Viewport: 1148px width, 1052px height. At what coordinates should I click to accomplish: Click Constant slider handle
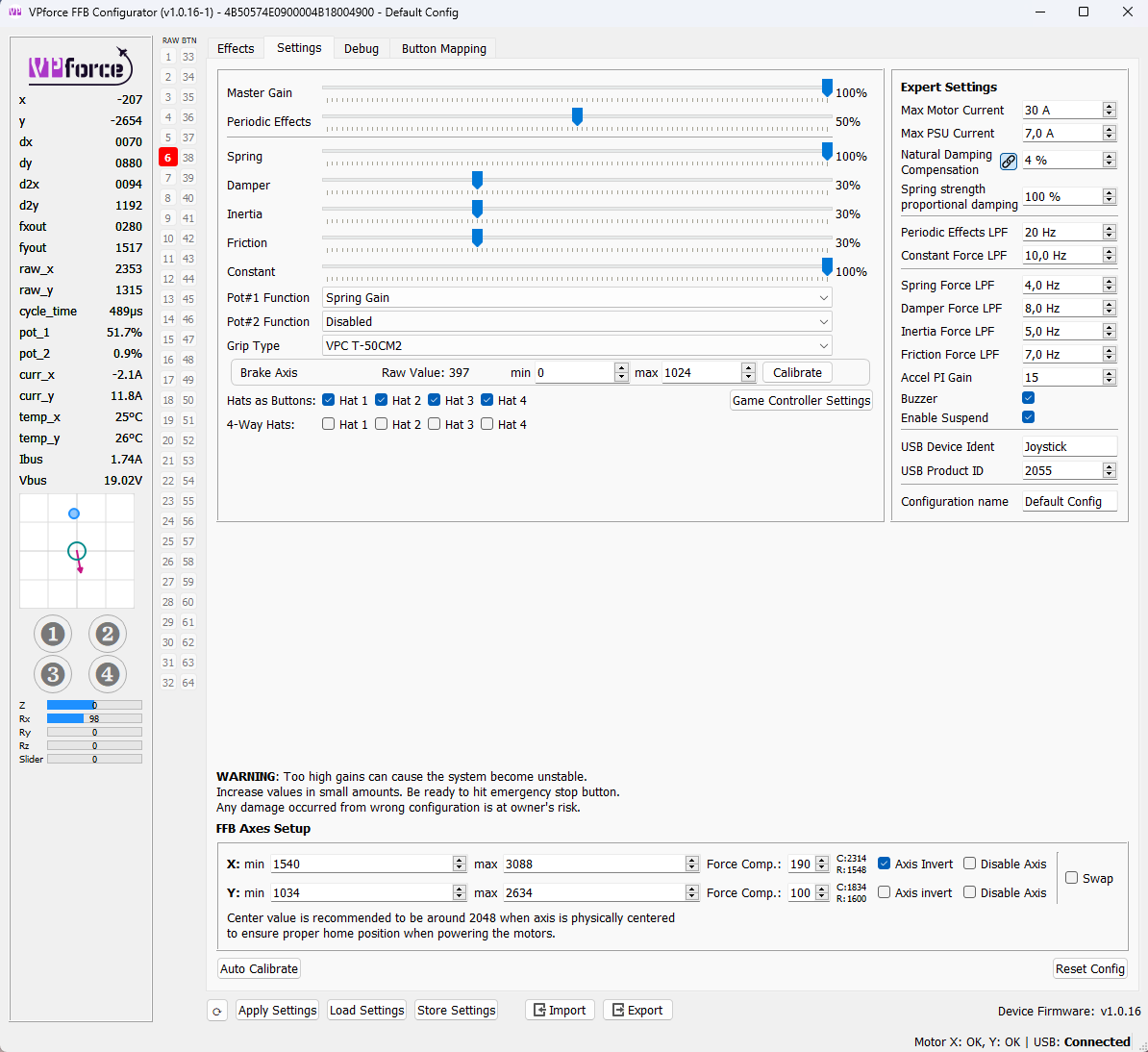point(827,267)
